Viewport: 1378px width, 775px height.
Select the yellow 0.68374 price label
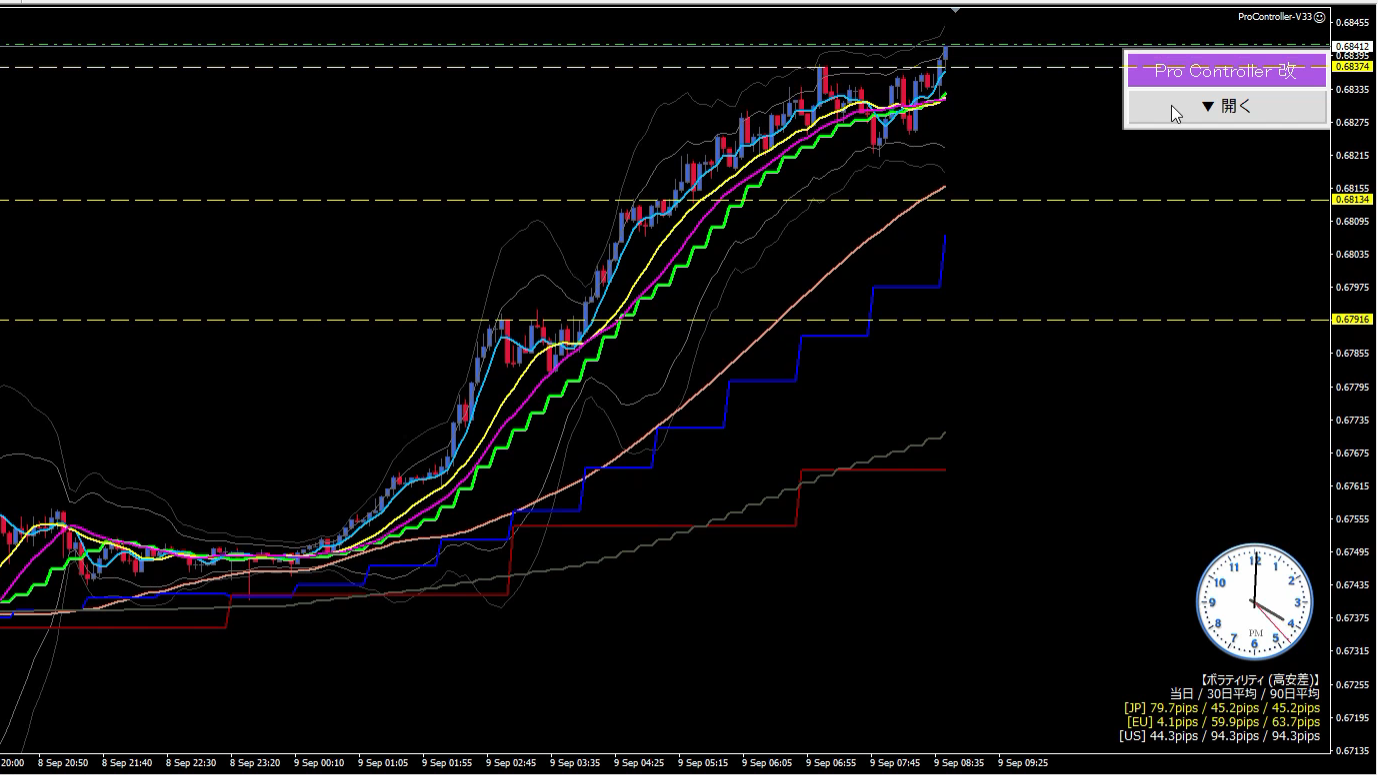tap(1352, 67)
